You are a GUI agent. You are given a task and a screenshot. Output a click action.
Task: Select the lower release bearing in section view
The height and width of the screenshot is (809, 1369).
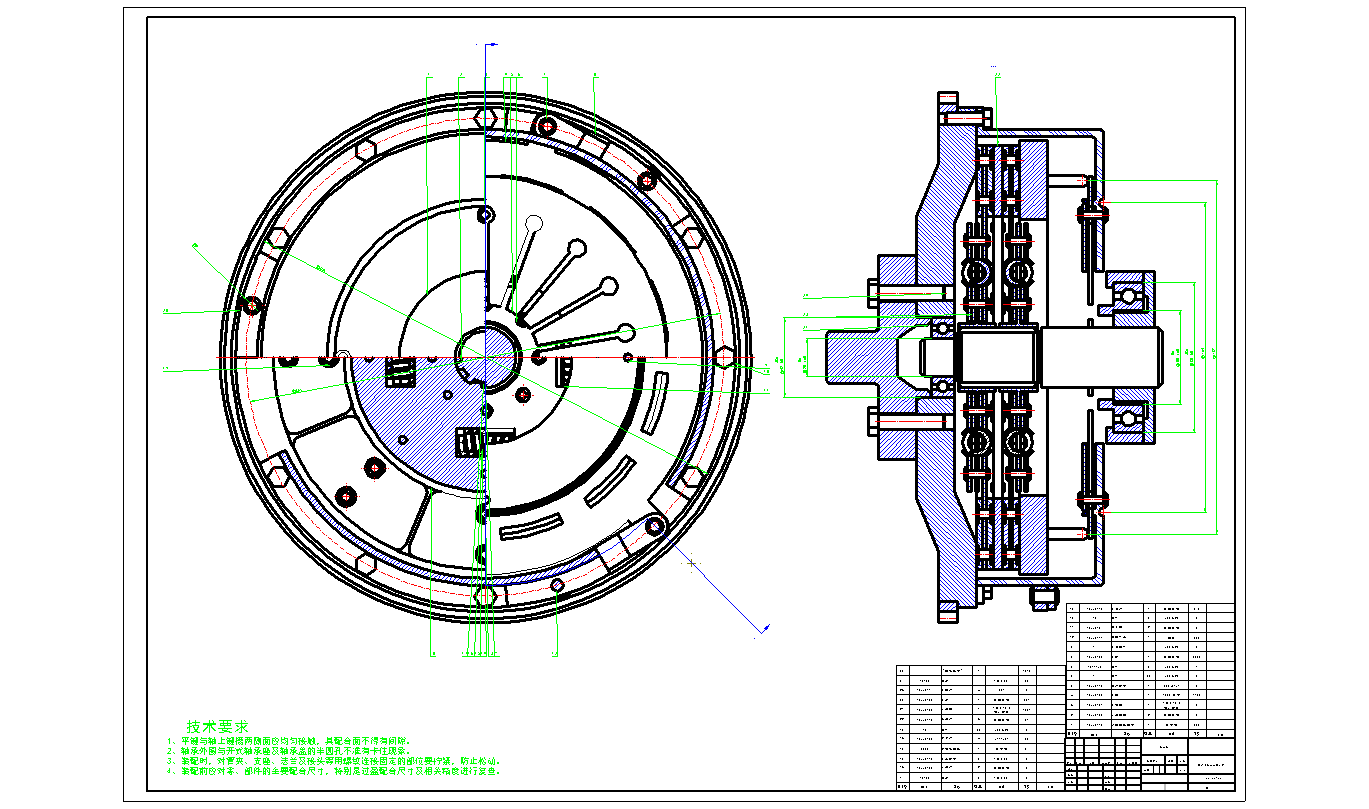point(1130,420)
